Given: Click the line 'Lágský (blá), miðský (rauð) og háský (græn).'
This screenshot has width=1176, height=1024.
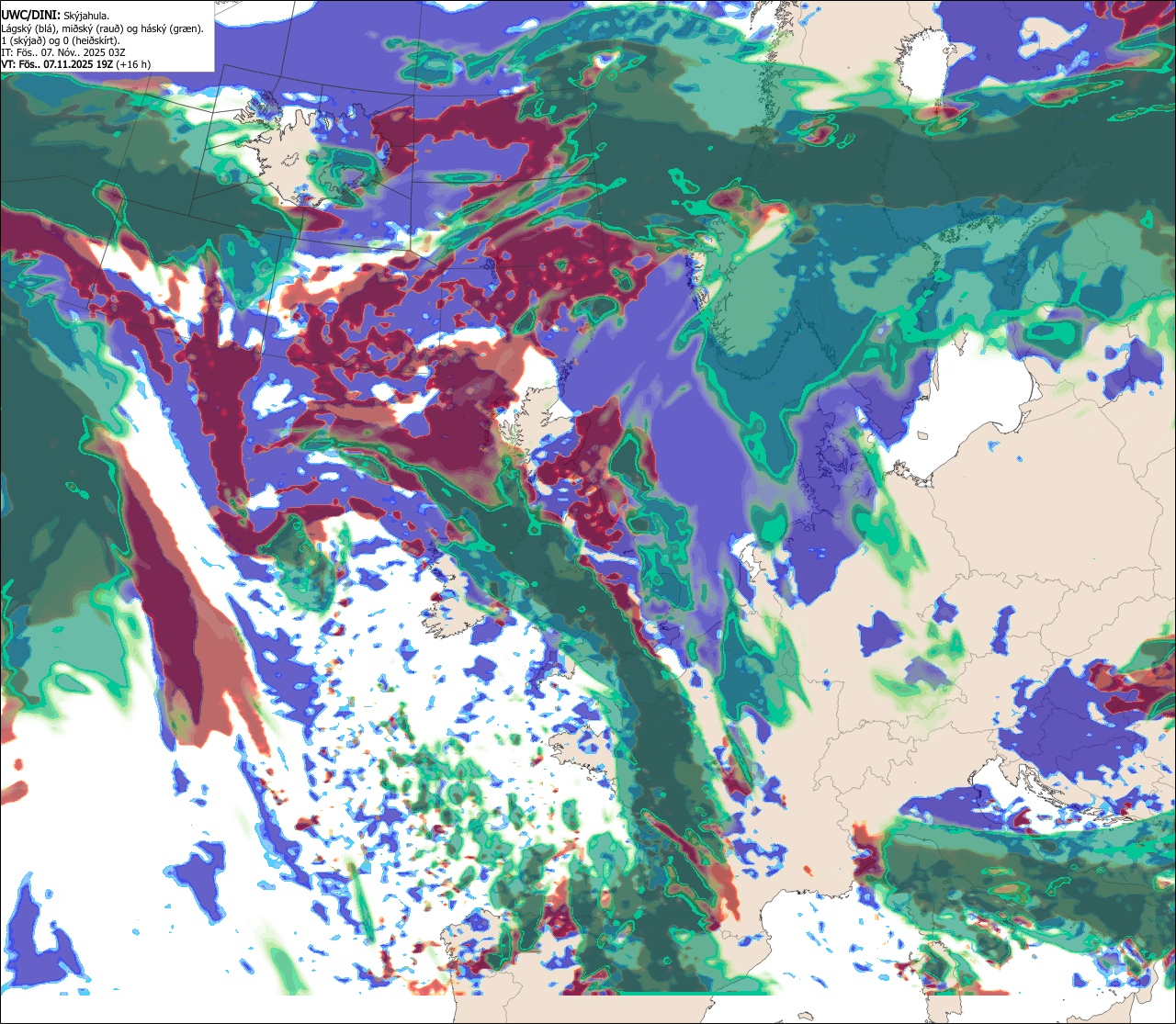Looking at the screenshot, I should pos(102,28).
